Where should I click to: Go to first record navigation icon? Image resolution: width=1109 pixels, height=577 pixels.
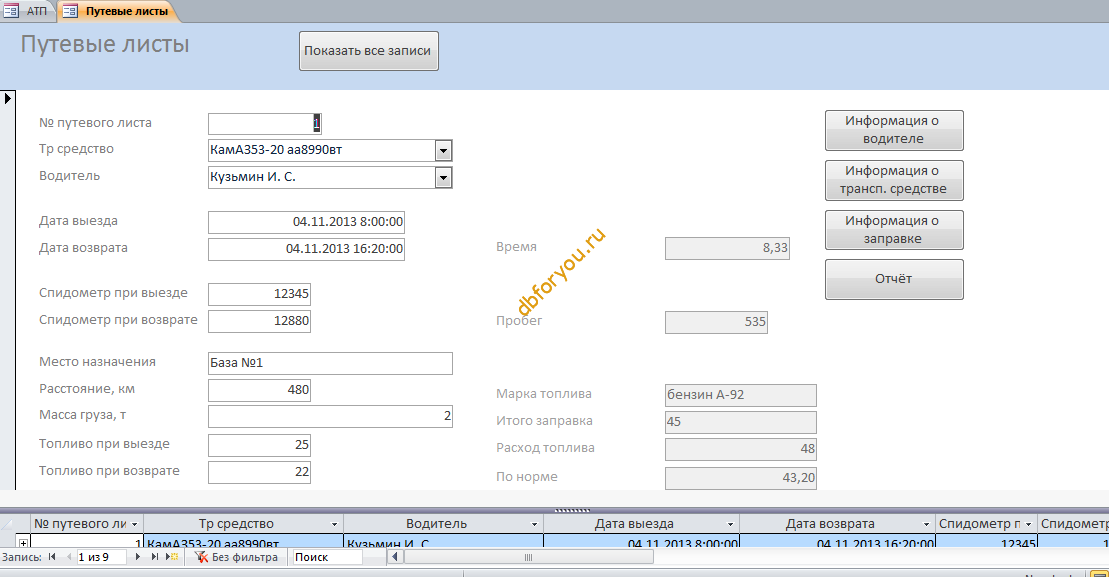[52, 557]
